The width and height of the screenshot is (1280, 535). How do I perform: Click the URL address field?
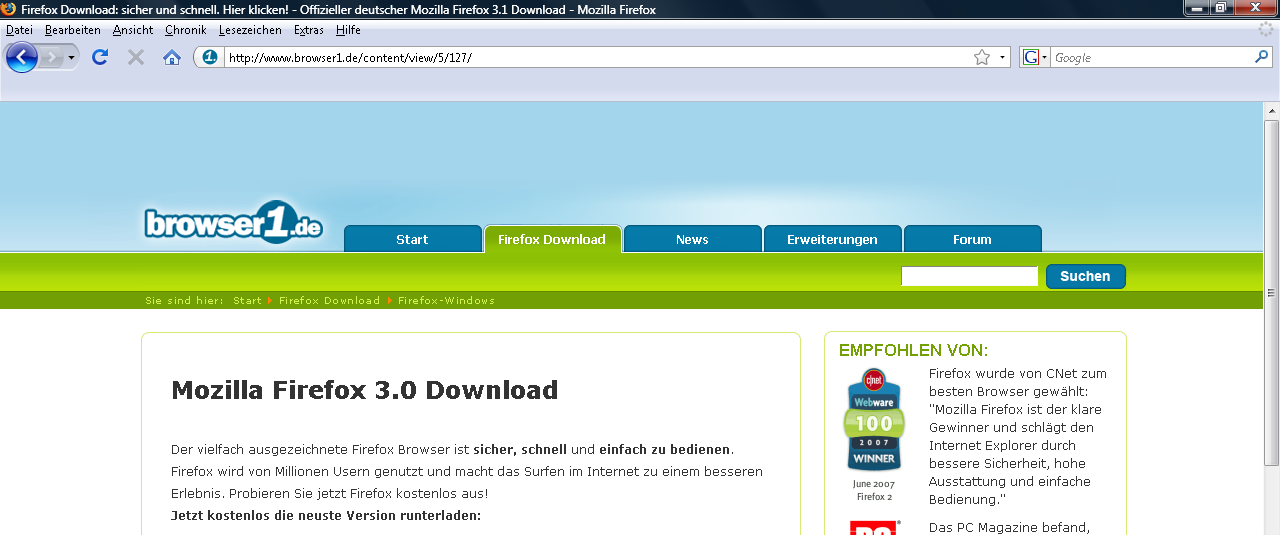pyautogui.click(x=598, y=57)
